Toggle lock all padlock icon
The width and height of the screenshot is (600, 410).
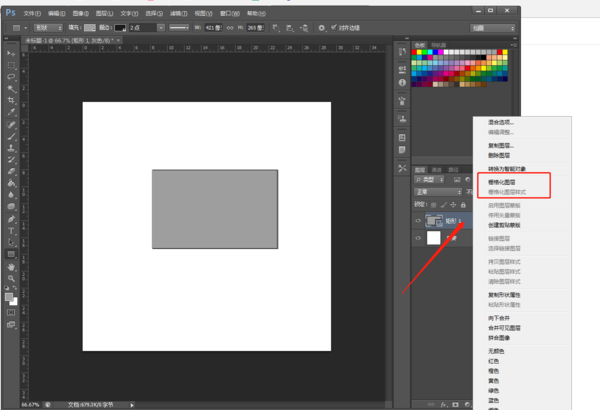click(x=463, y=205)
